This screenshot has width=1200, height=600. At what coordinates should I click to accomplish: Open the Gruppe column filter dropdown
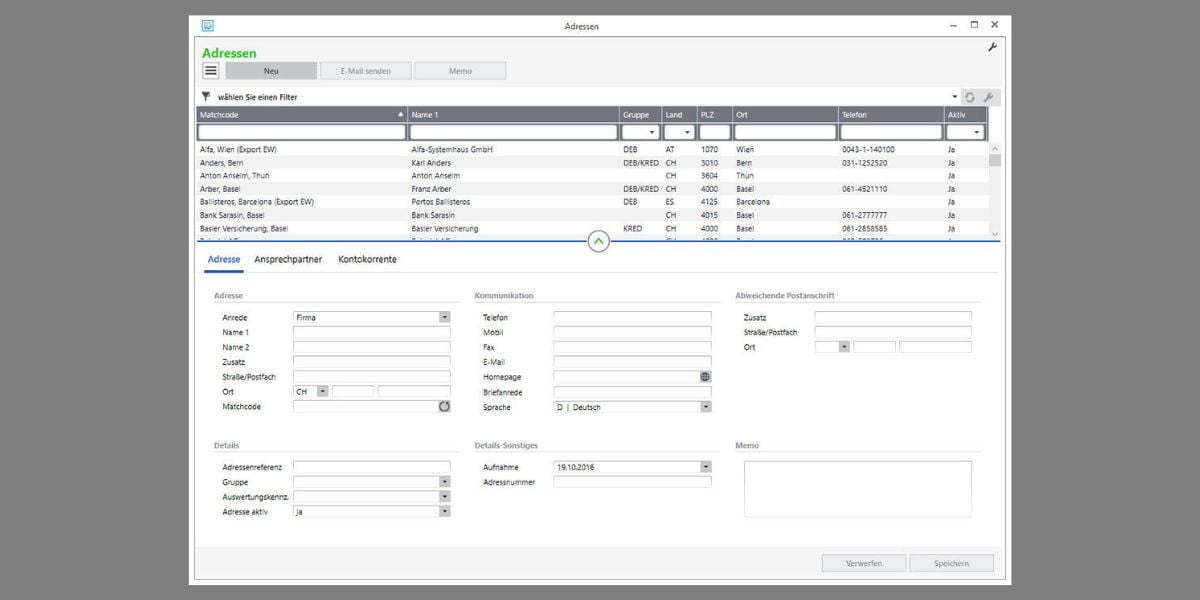click(x=652, y=132)
